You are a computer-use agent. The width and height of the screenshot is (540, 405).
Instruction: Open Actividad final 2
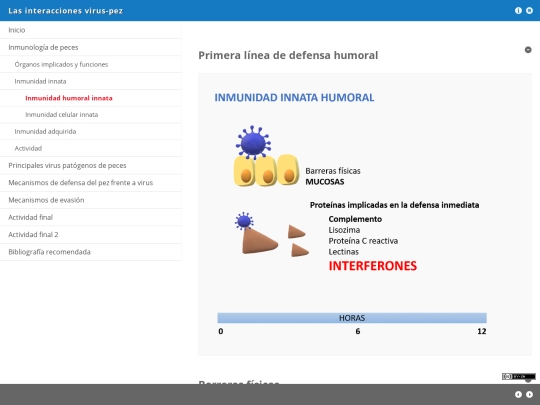91,235
